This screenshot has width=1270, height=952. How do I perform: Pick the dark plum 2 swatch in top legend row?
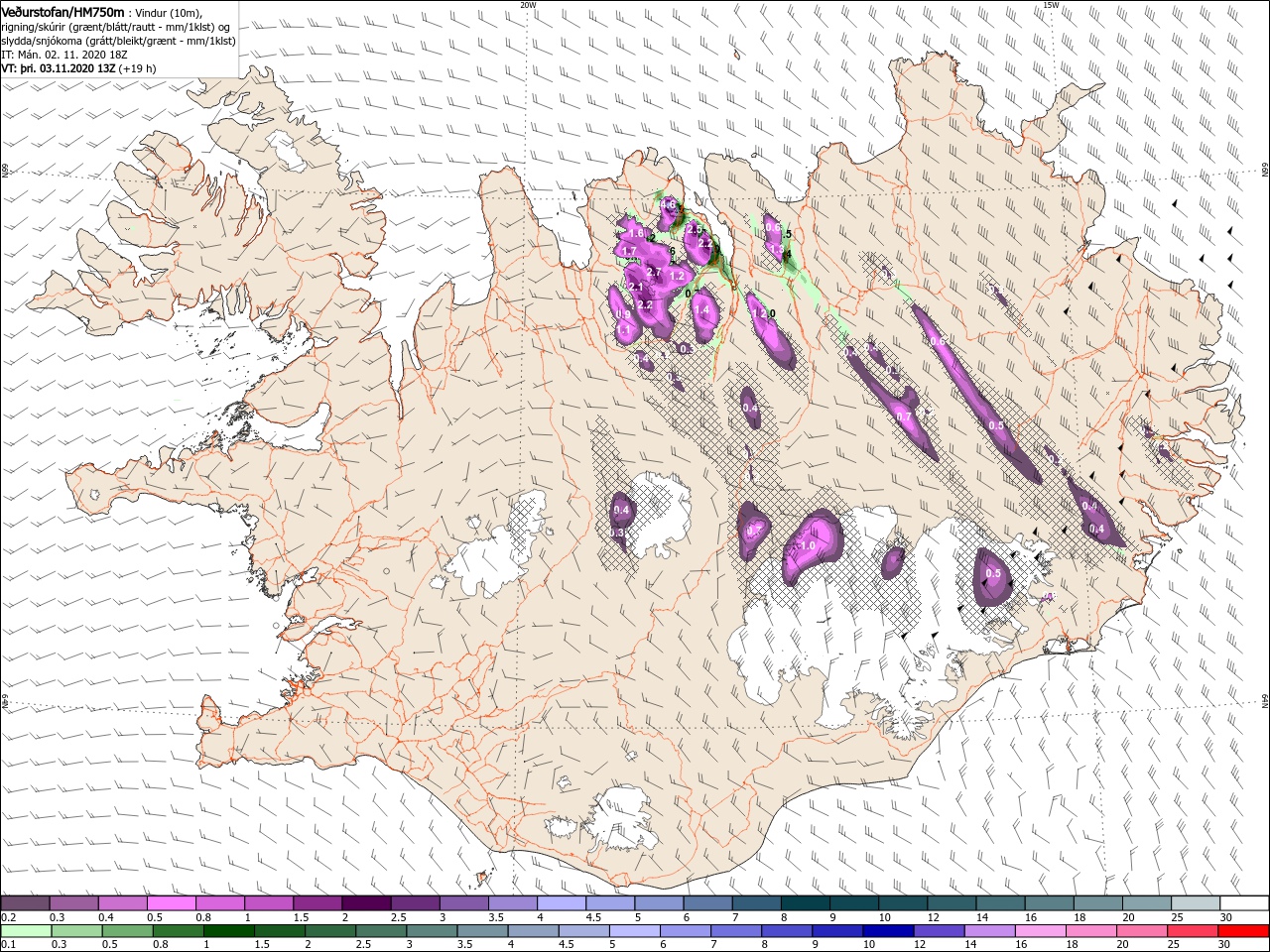click(x=366, y=903)
